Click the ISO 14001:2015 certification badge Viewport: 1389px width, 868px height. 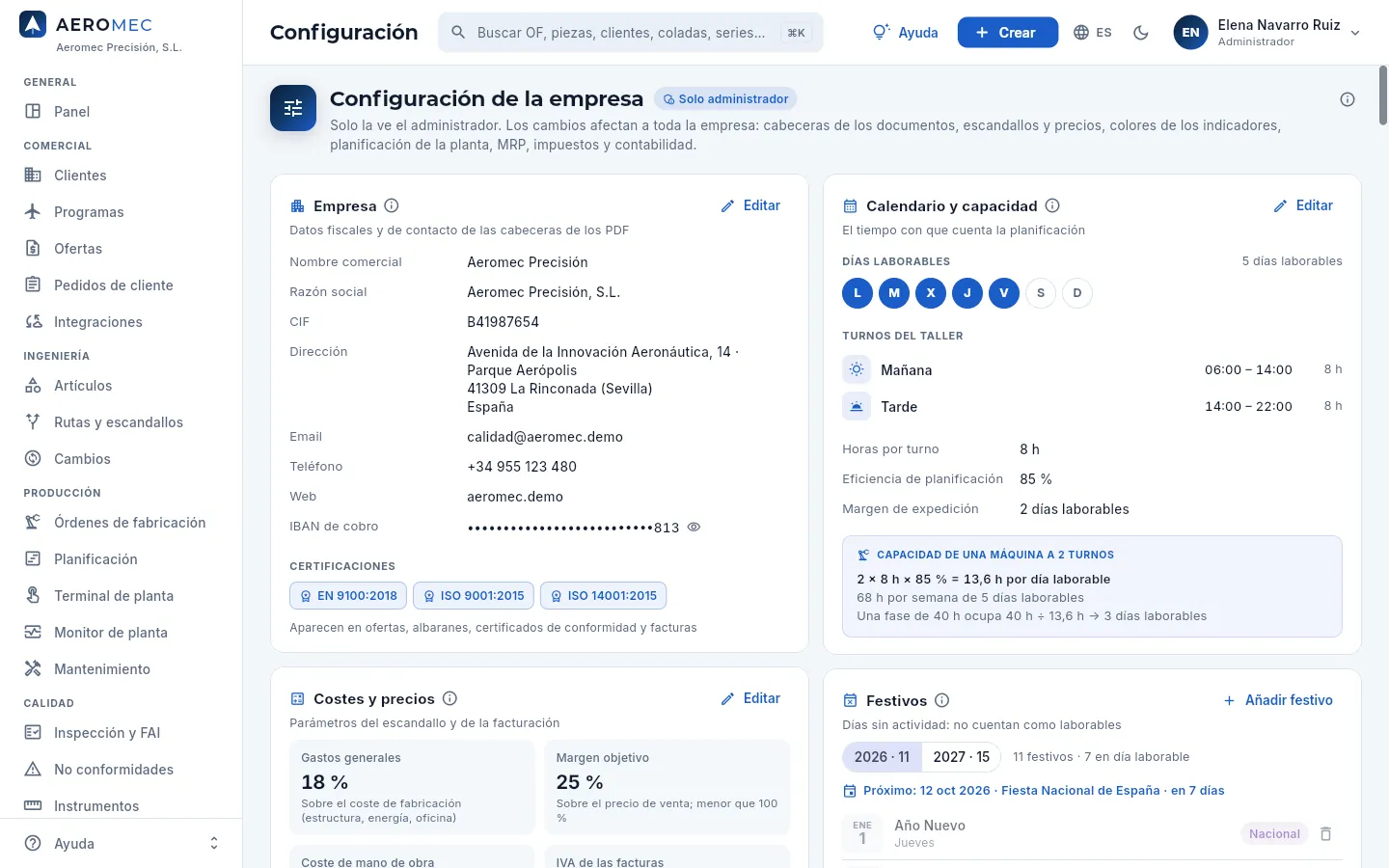click(x=603, y=596)
